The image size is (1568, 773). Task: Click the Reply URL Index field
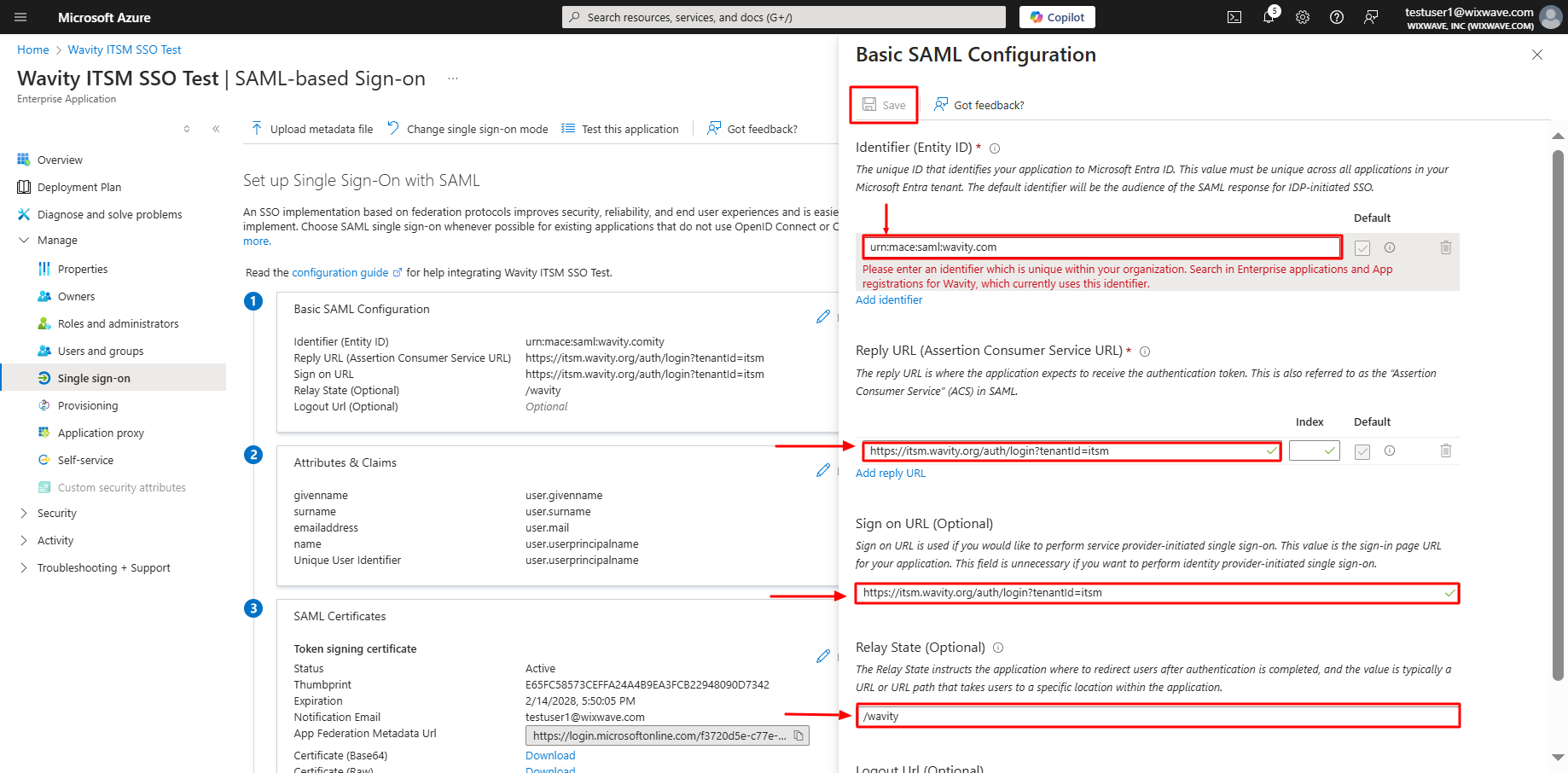[x=1315, y=450]
